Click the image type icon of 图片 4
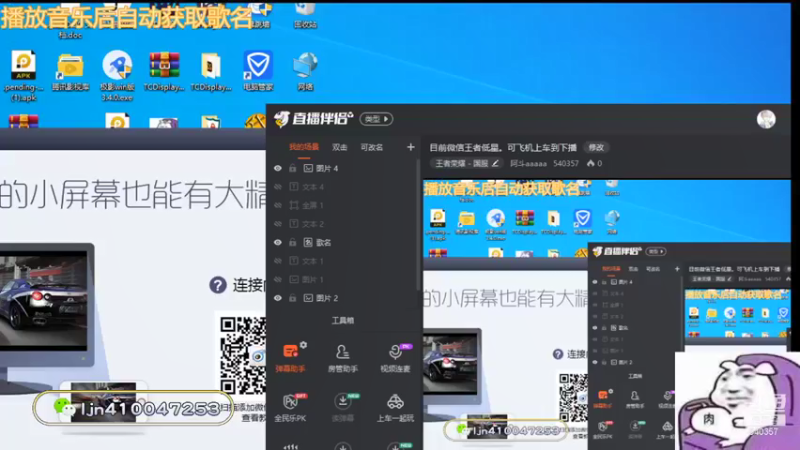Image resolution: width=800 pixels, height=450 pixels. (x=308, y=168)
